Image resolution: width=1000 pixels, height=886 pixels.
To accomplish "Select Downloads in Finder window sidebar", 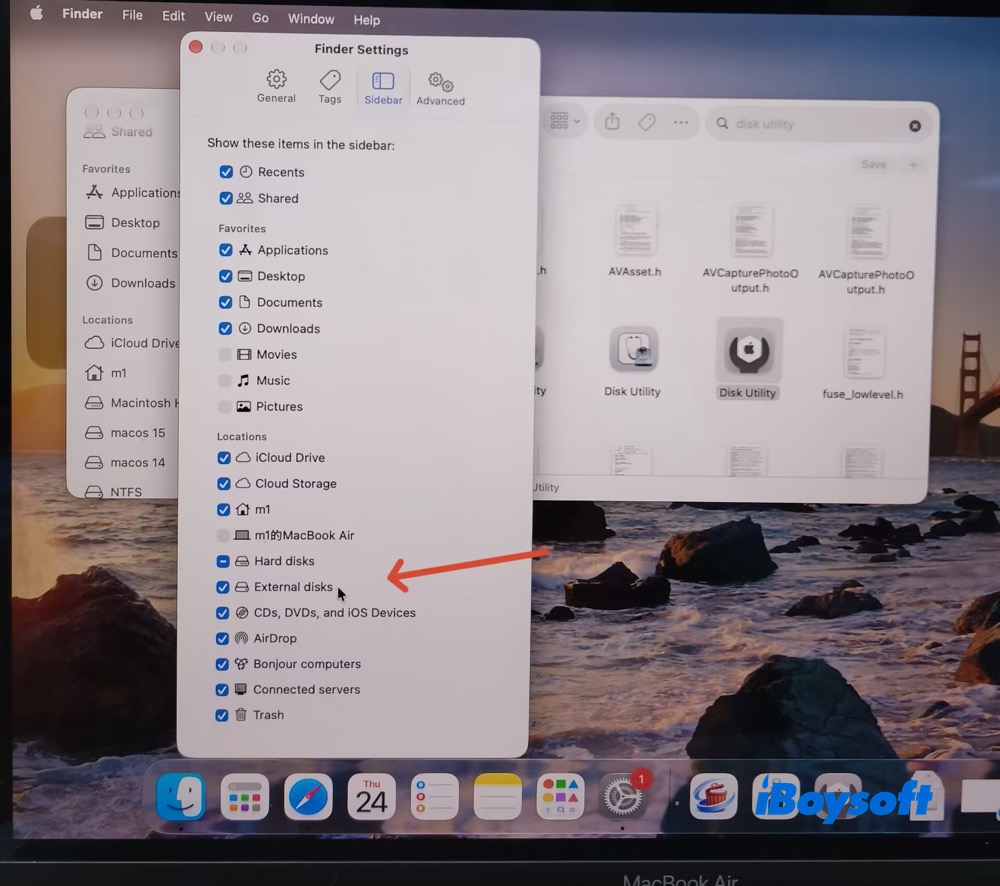I will [x=130, y=283].
